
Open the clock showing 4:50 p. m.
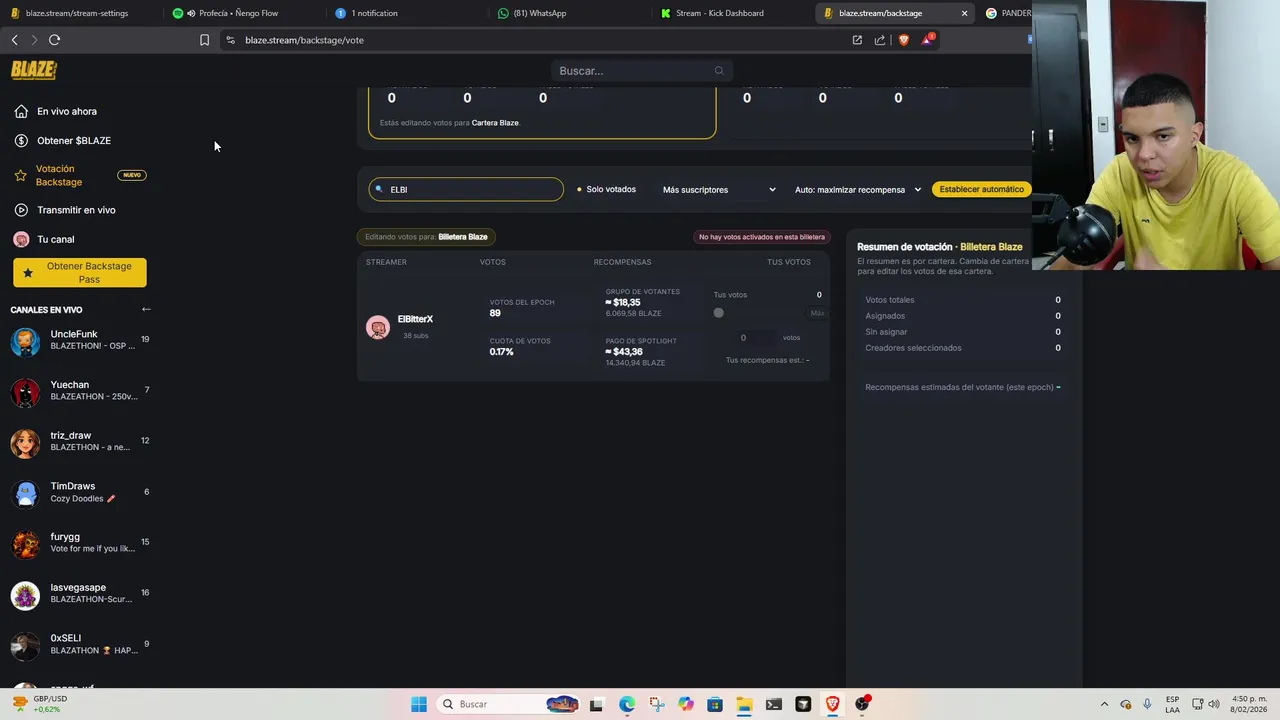[x=1249, y=704]
